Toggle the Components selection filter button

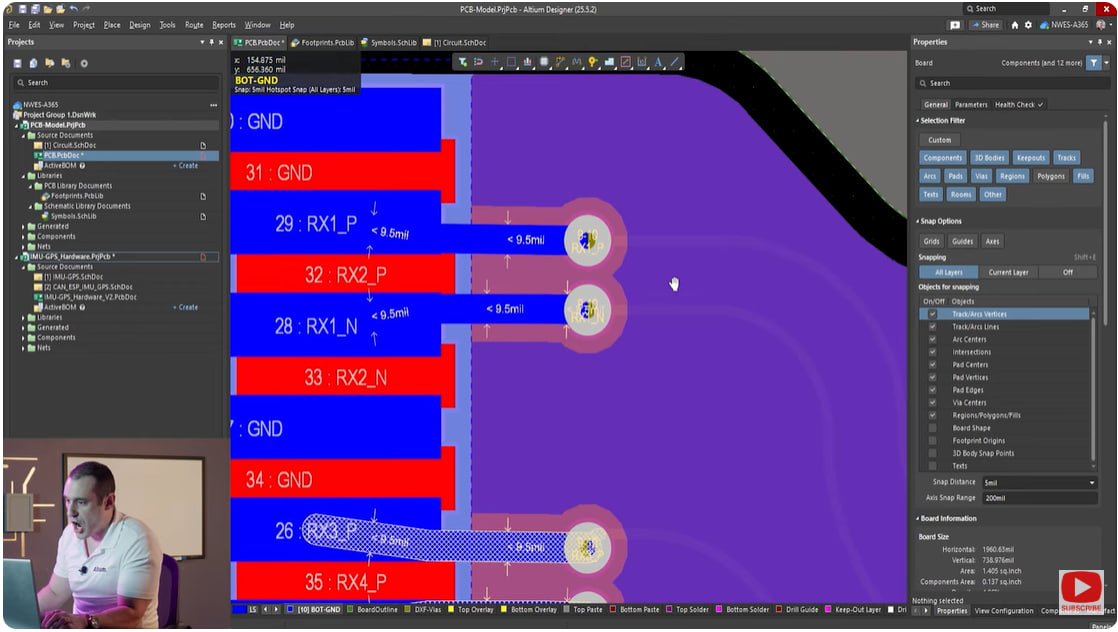pos(943,158)
